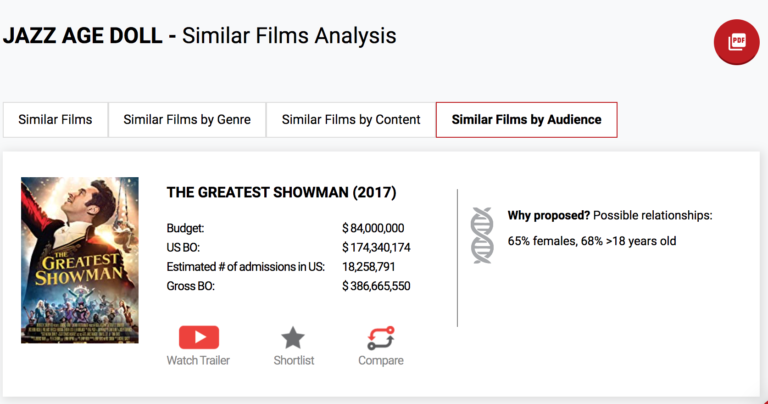
Task: Click the Watch Trailer text label
Action: [198, 360]
